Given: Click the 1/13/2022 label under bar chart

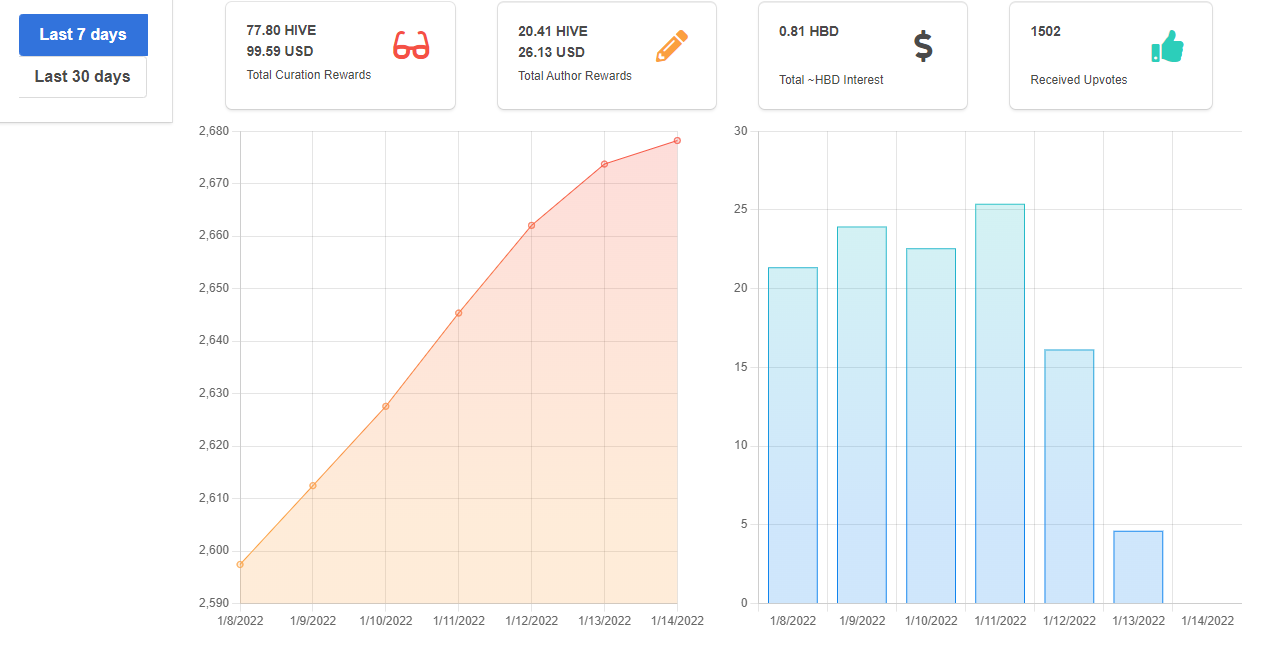Looking at the screenshot, I should coord(1138,621).
